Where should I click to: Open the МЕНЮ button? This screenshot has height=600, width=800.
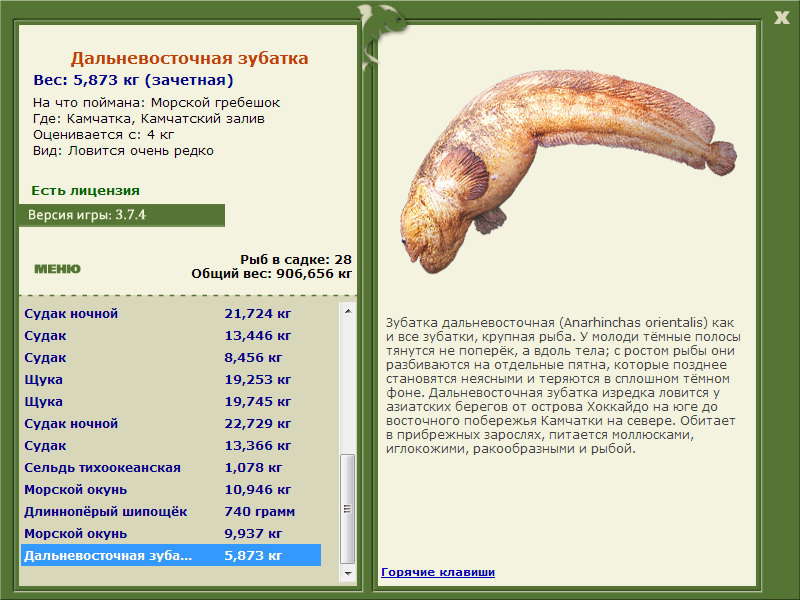click(57, 269)
